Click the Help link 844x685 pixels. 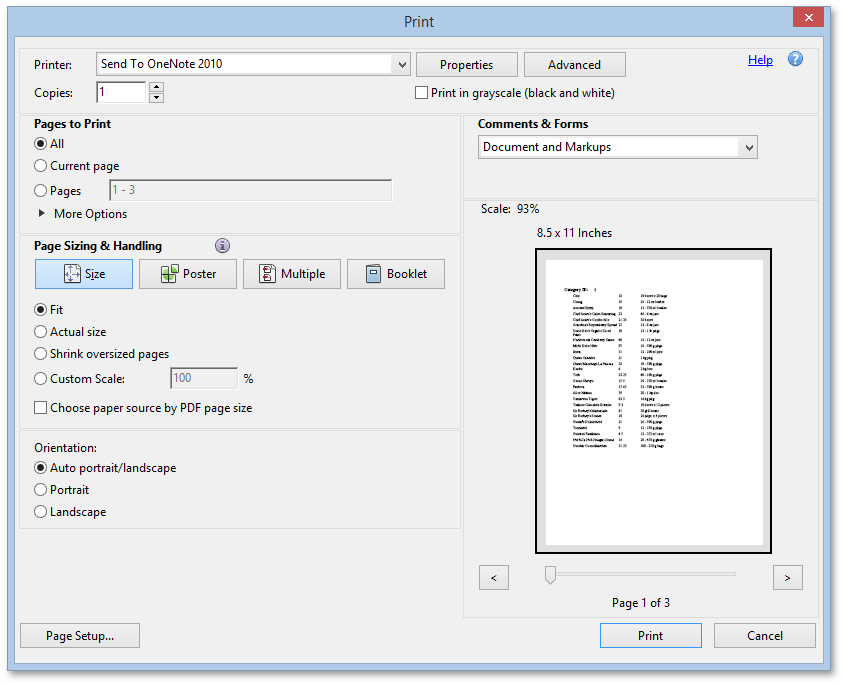click(x=760, y=60)
